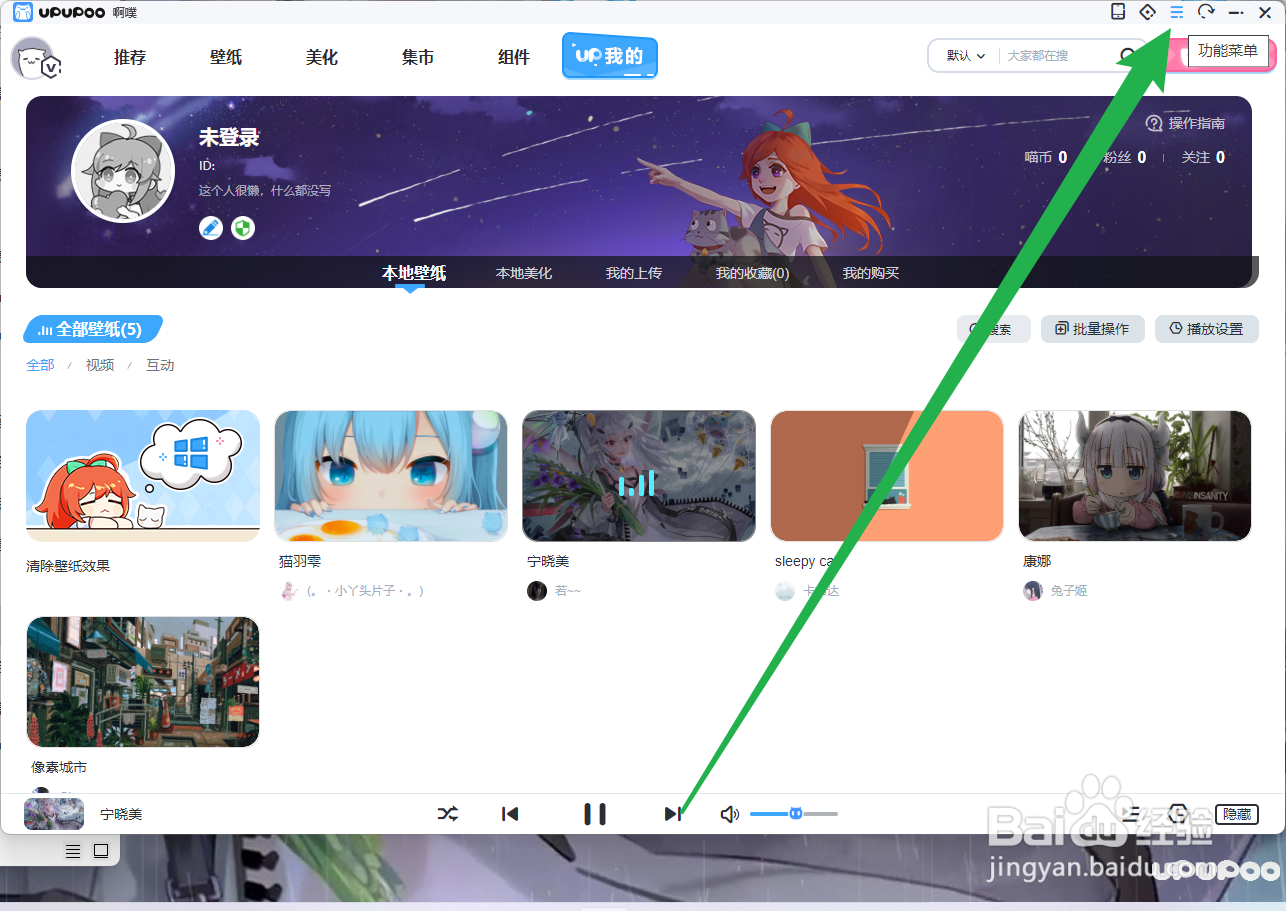Open the 组件 tab
This screenshot has width=1286, height=911.
(514, 57)
